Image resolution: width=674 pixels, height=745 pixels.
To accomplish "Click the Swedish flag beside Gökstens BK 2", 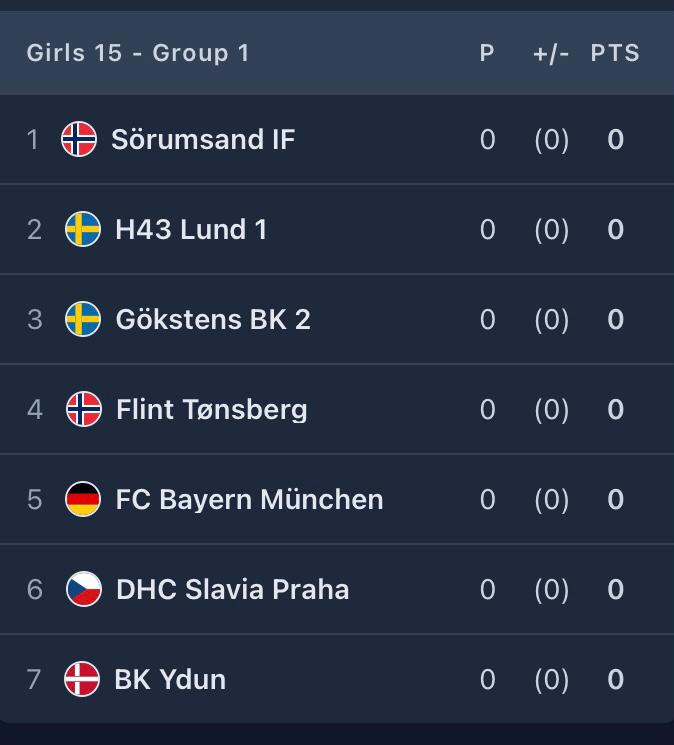I will pyautogui.click(x=83, y=319).
